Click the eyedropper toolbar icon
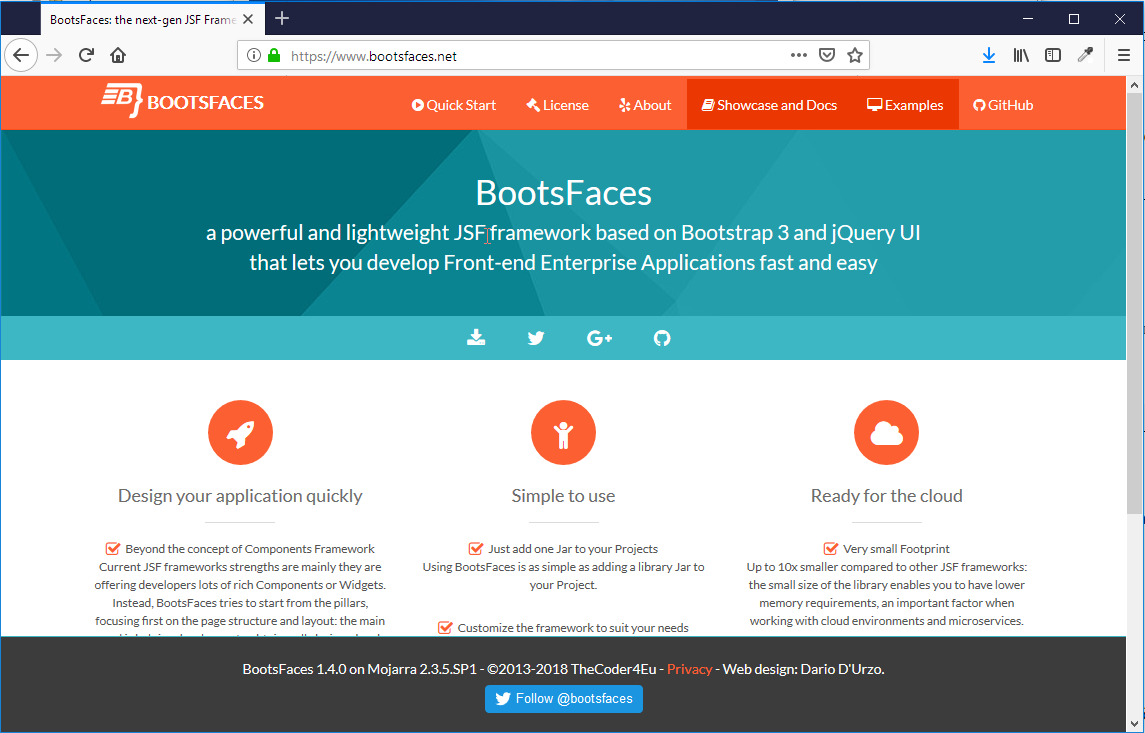 (1085, 55)
